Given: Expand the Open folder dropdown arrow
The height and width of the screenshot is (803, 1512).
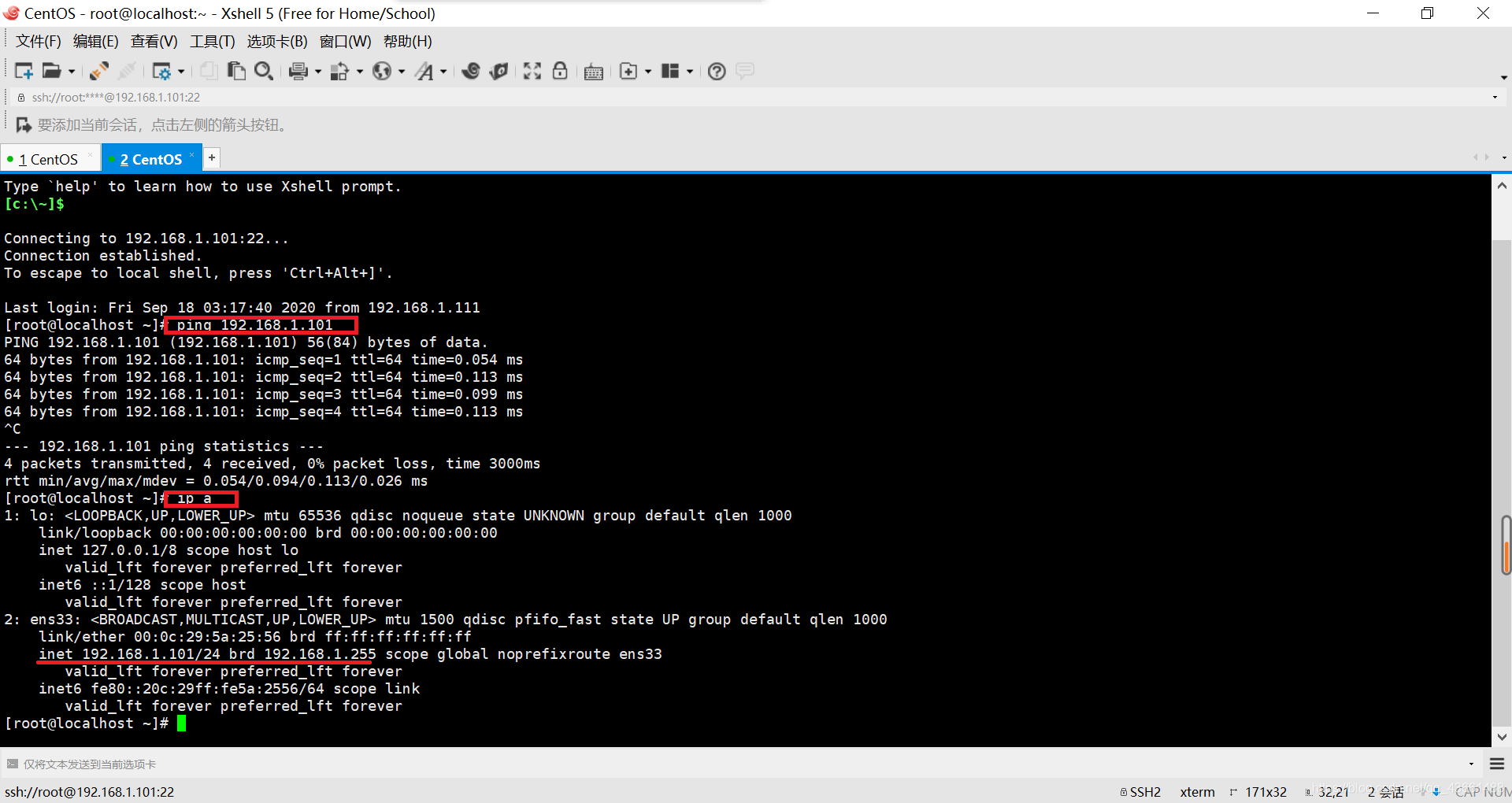Looking at the screenshot, I should (72, 72).
